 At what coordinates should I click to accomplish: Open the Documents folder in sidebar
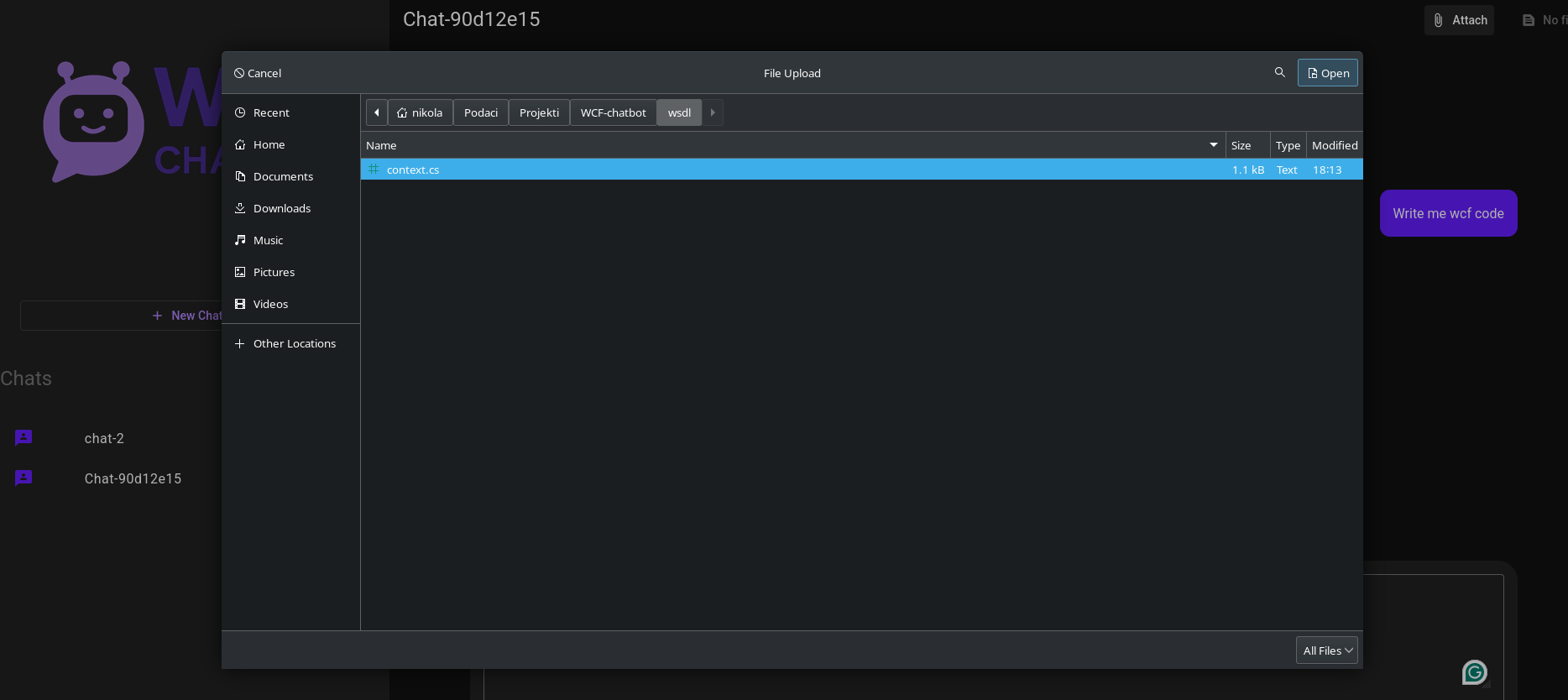(290, 176)
